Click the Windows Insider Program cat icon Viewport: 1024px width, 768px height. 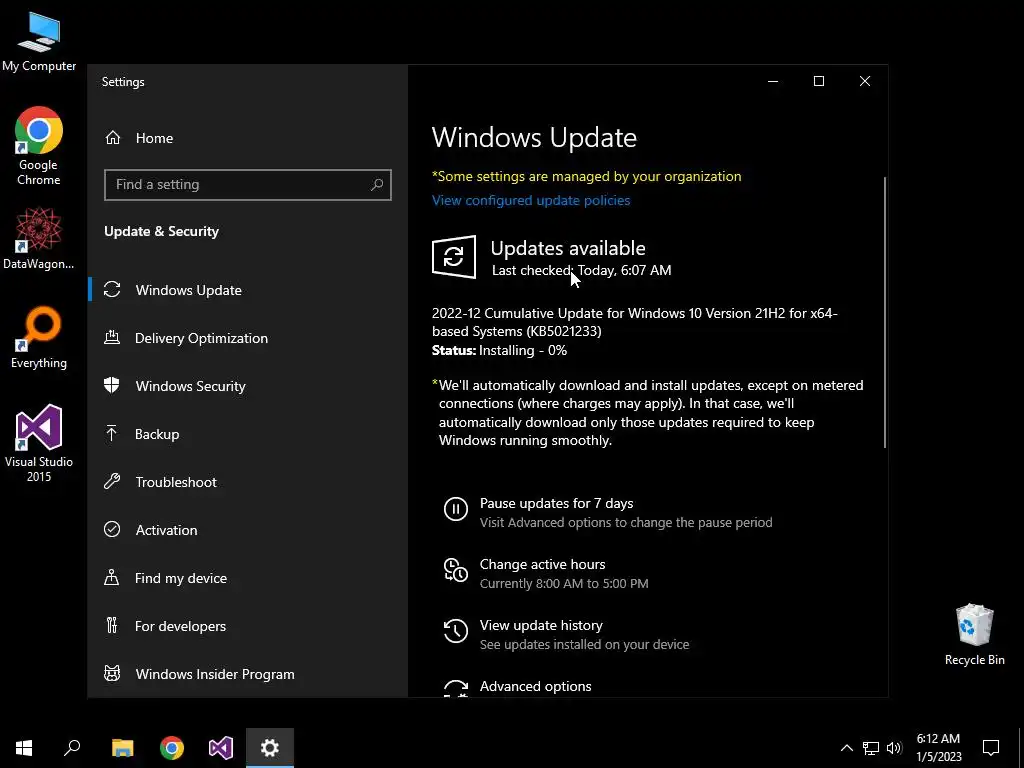click(x=112, y=673)
